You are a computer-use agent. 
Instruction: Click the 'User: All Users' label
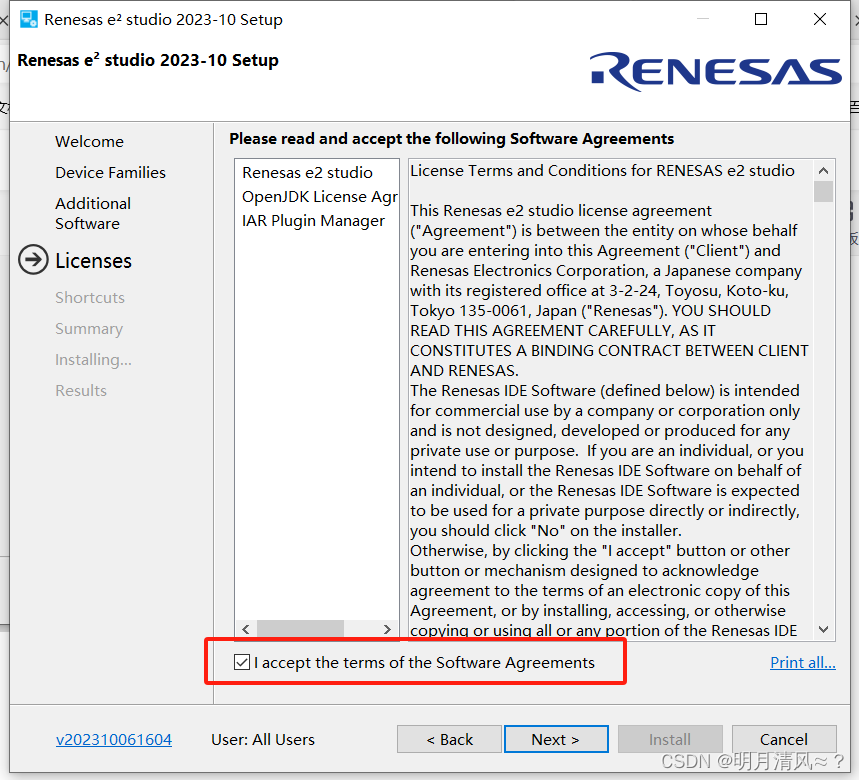(x=263, y=739)
